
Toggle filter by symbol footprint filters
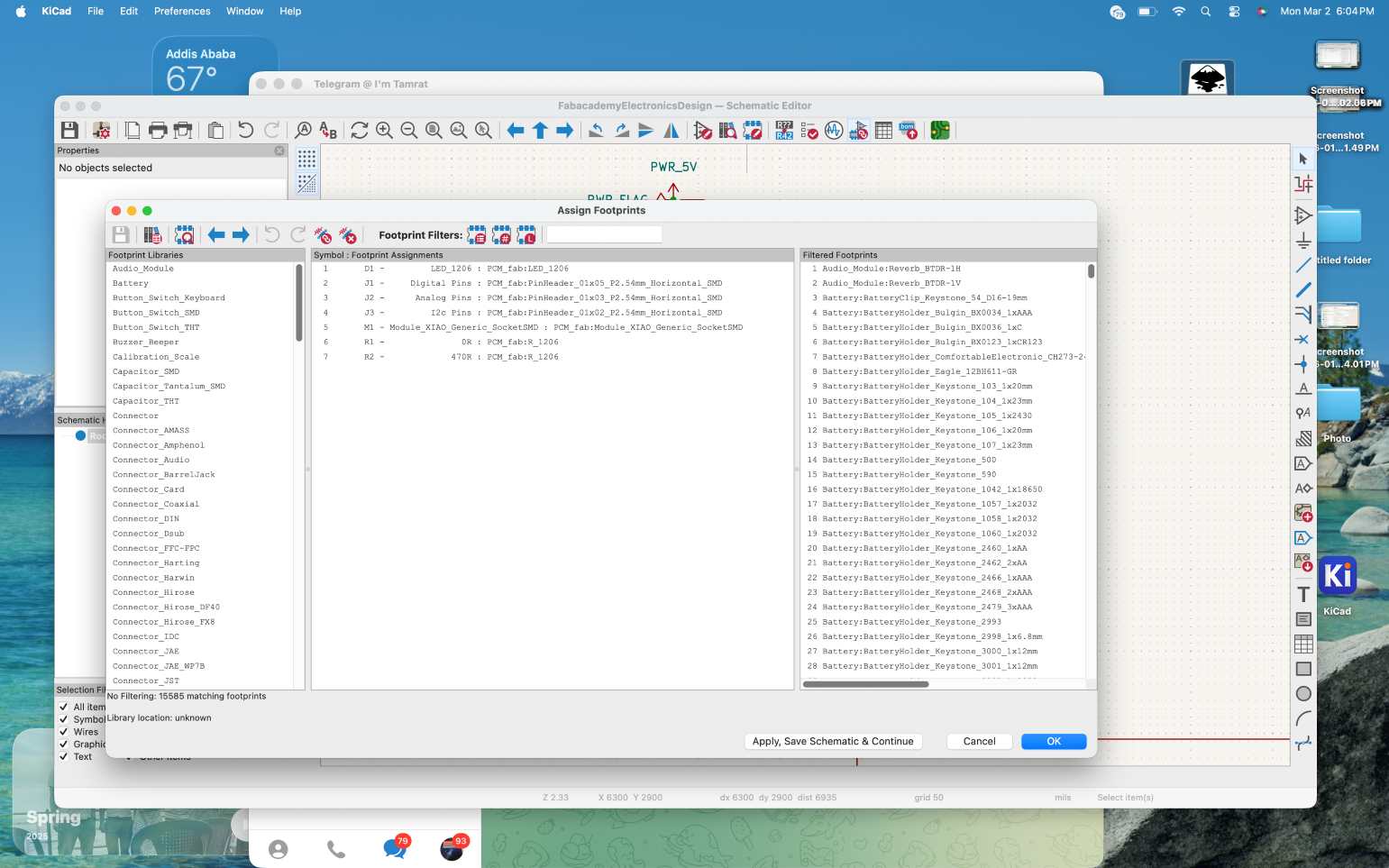coord(477,235)
